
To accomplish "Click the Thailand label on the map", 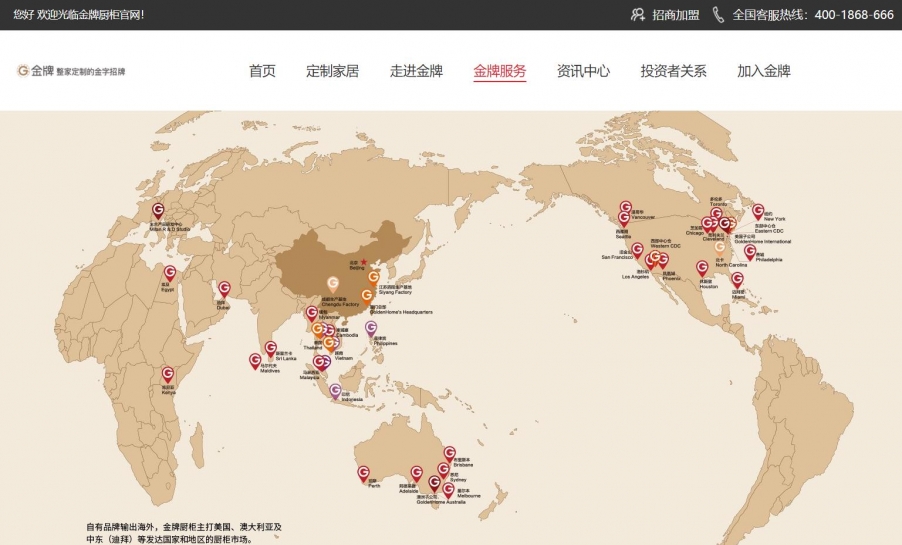I will (312, 348).
